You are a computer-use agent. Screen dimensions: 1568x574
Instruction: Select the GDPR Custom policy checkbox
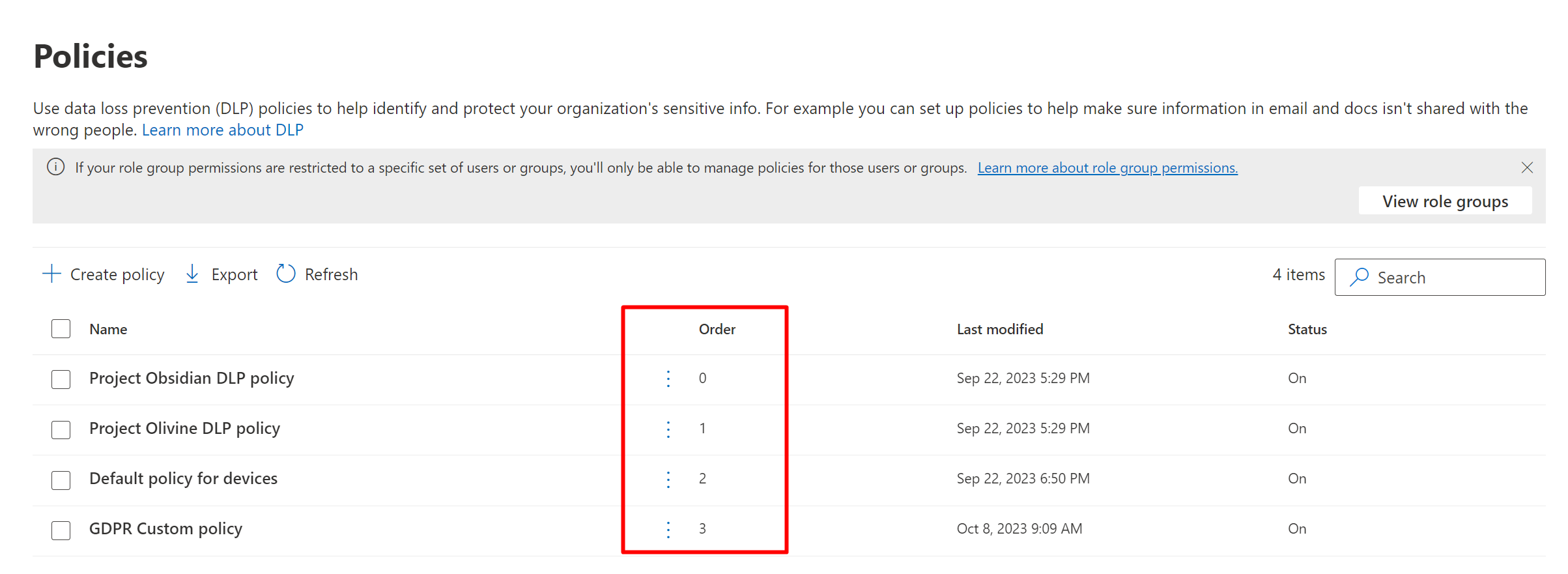[x=61, y=530]
